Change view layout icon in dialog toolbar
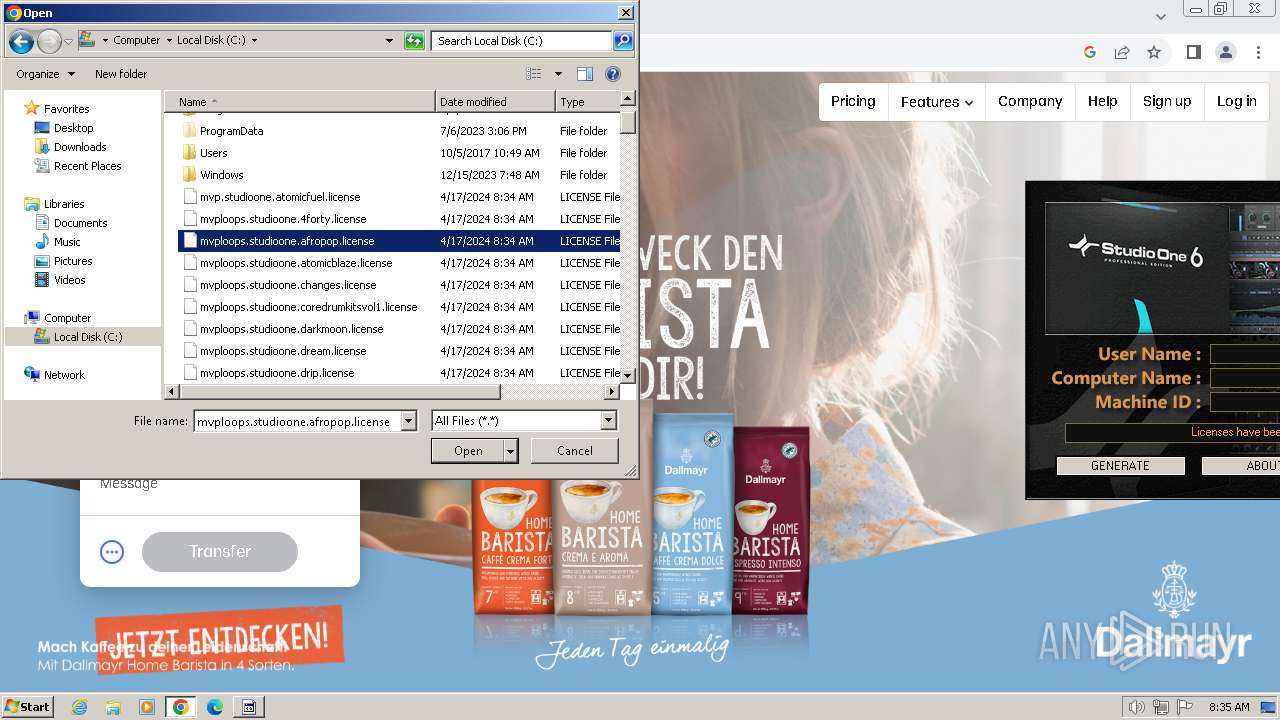This screenshot has width=1280, height=720. tap(534, 74)
